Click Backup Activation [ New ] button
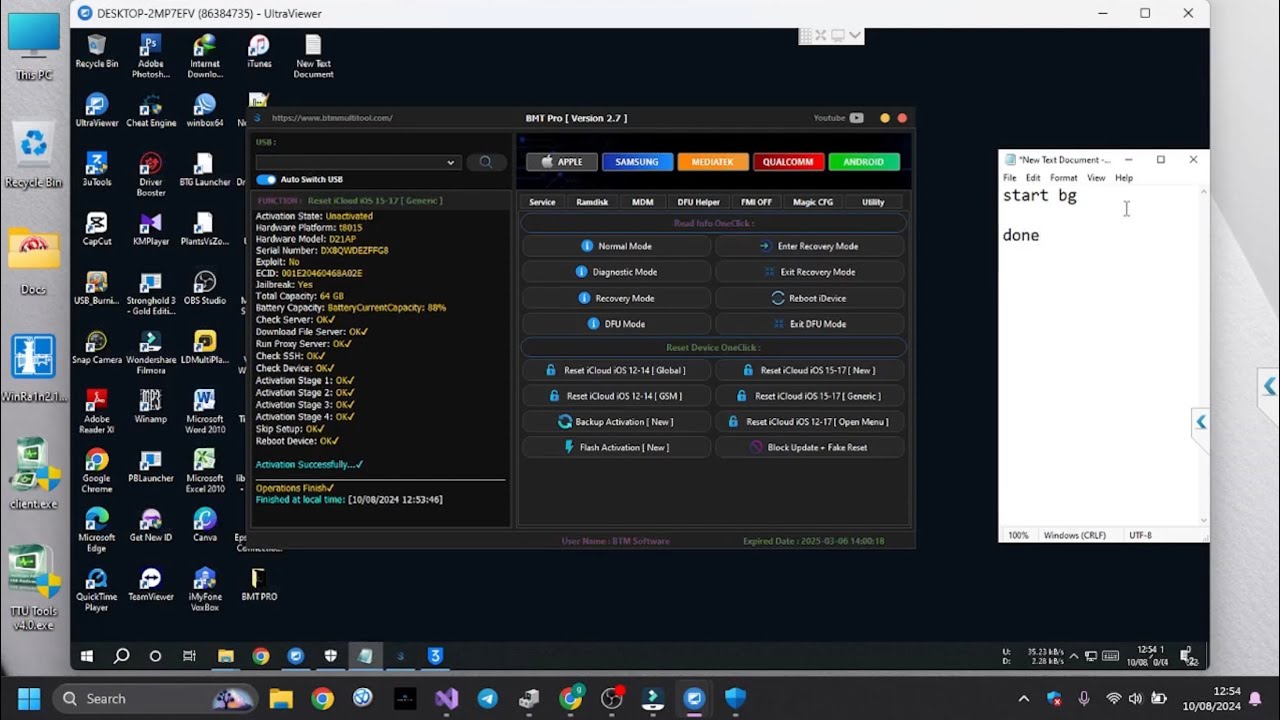The height and width of the screenshot is (720, 1280). click(616, 422)
